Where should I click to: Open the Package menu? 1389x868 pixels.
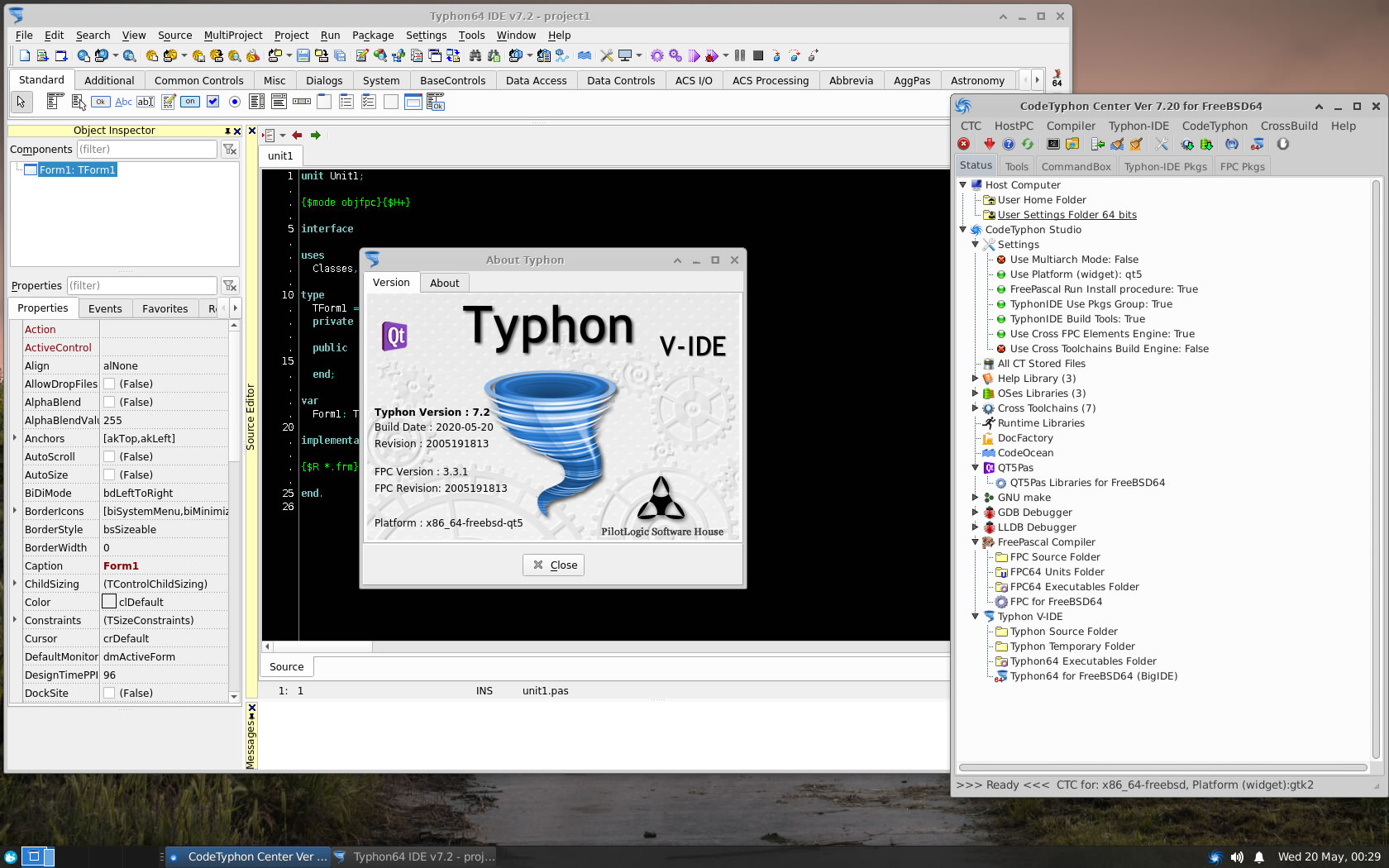pos(372,36)
